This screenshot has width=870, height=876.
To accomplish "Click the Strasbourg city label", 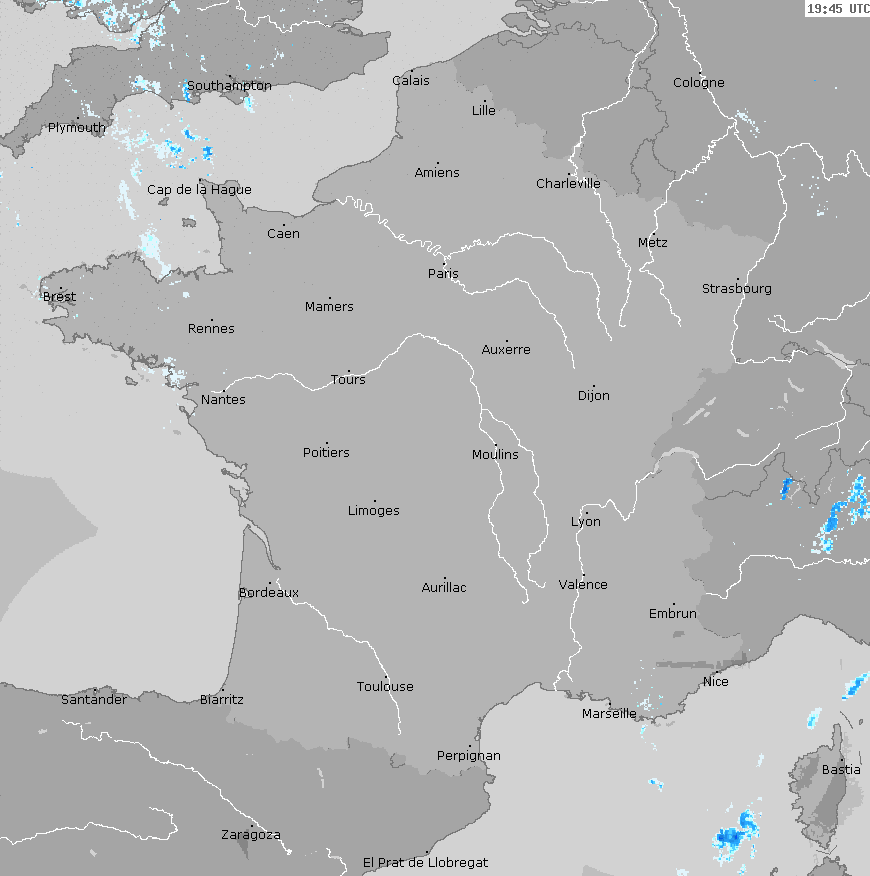I will pyautogui.click(x=736, y=289).
